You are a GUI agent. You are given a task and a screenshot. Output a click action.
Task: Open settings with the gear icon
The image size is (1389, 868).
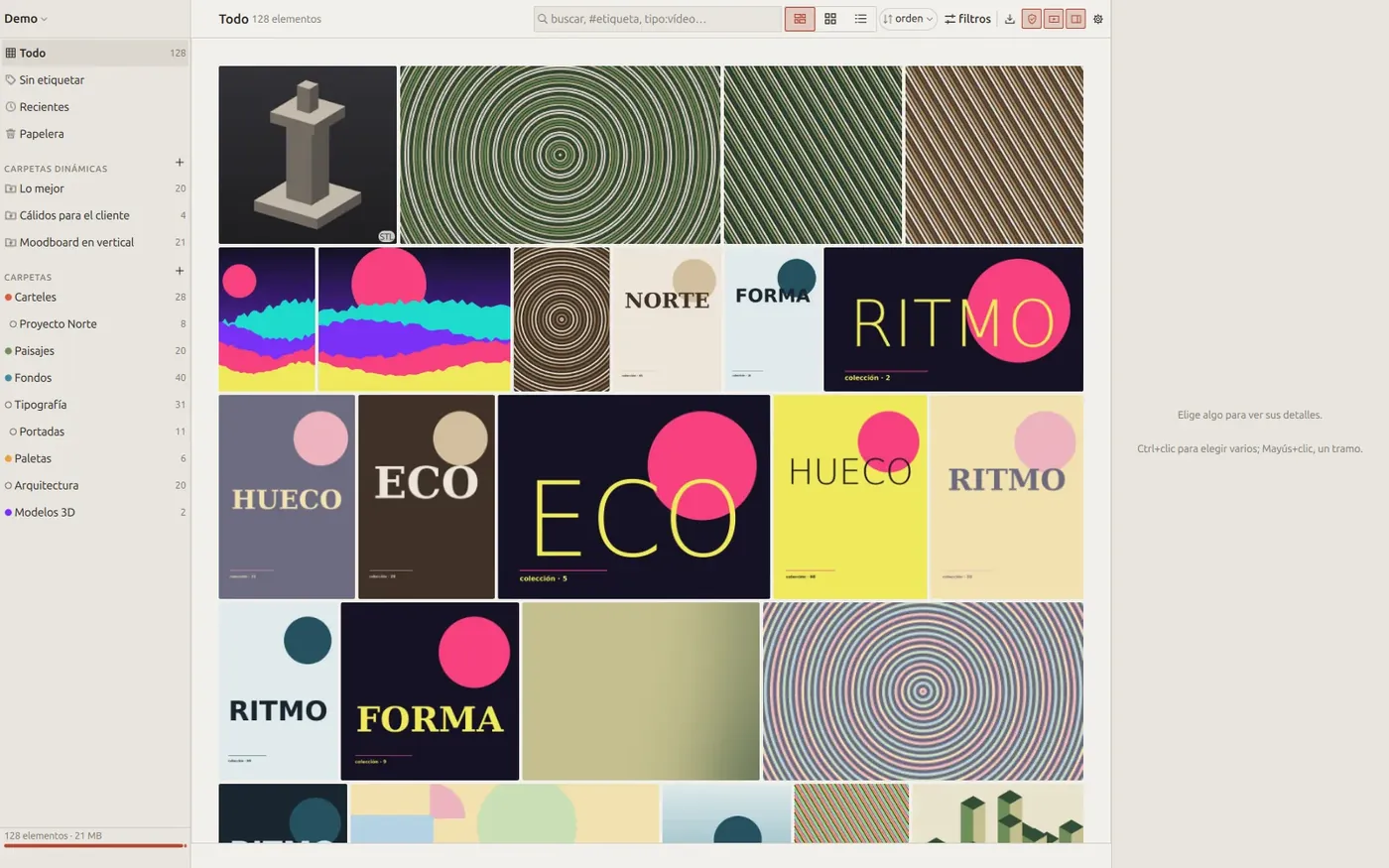(x=1097, y=19)
